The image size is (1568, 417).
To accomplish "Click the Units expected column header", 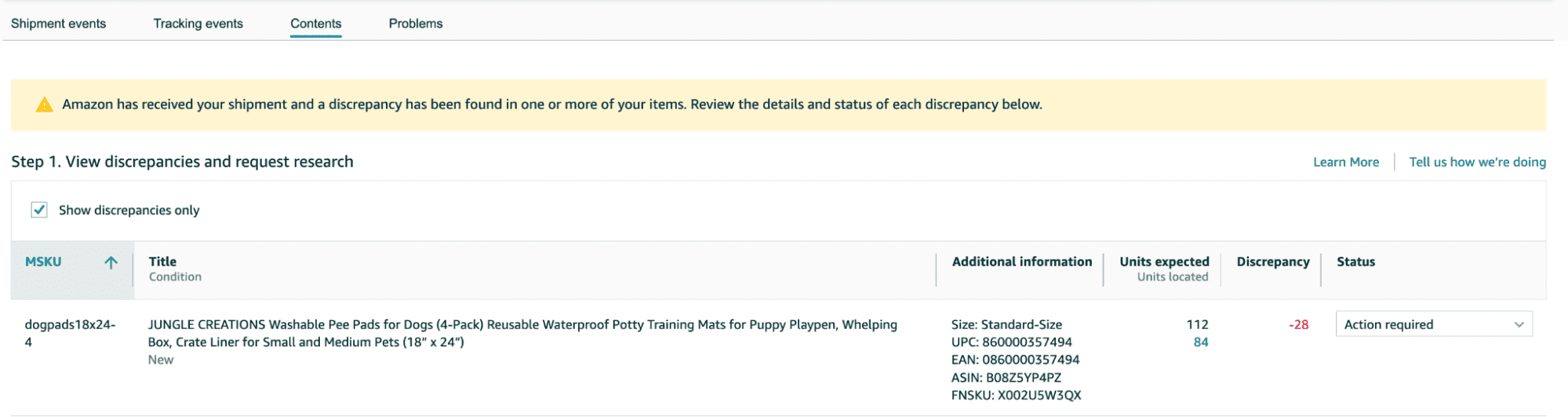I will point(1164,262).
